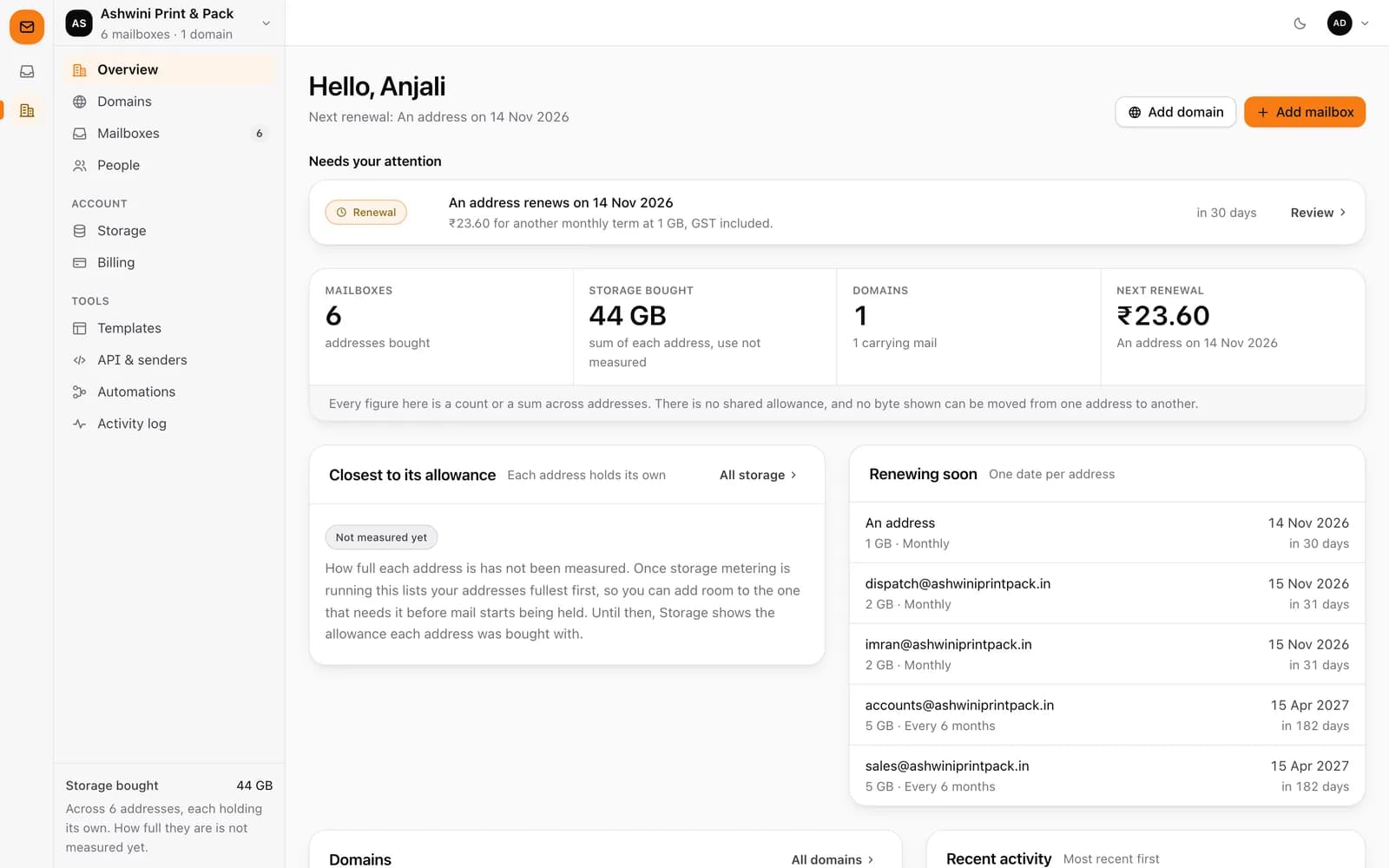The image size is (1389, 868).
Task: Click the Add domain button
Action: pyautogui.click(x=1175, y=112)
